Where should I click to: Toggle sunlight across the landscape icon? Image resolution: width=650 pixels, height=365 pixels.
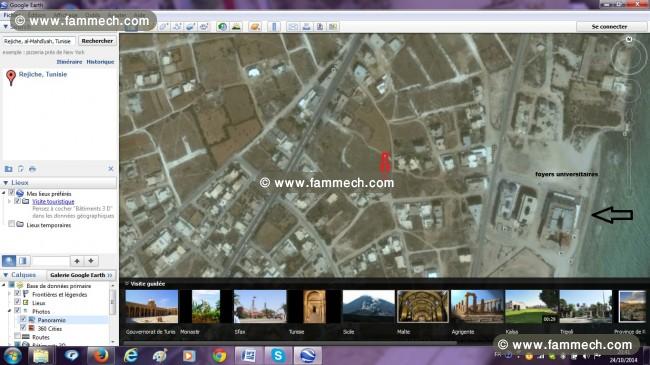click(x=236, y=27)
